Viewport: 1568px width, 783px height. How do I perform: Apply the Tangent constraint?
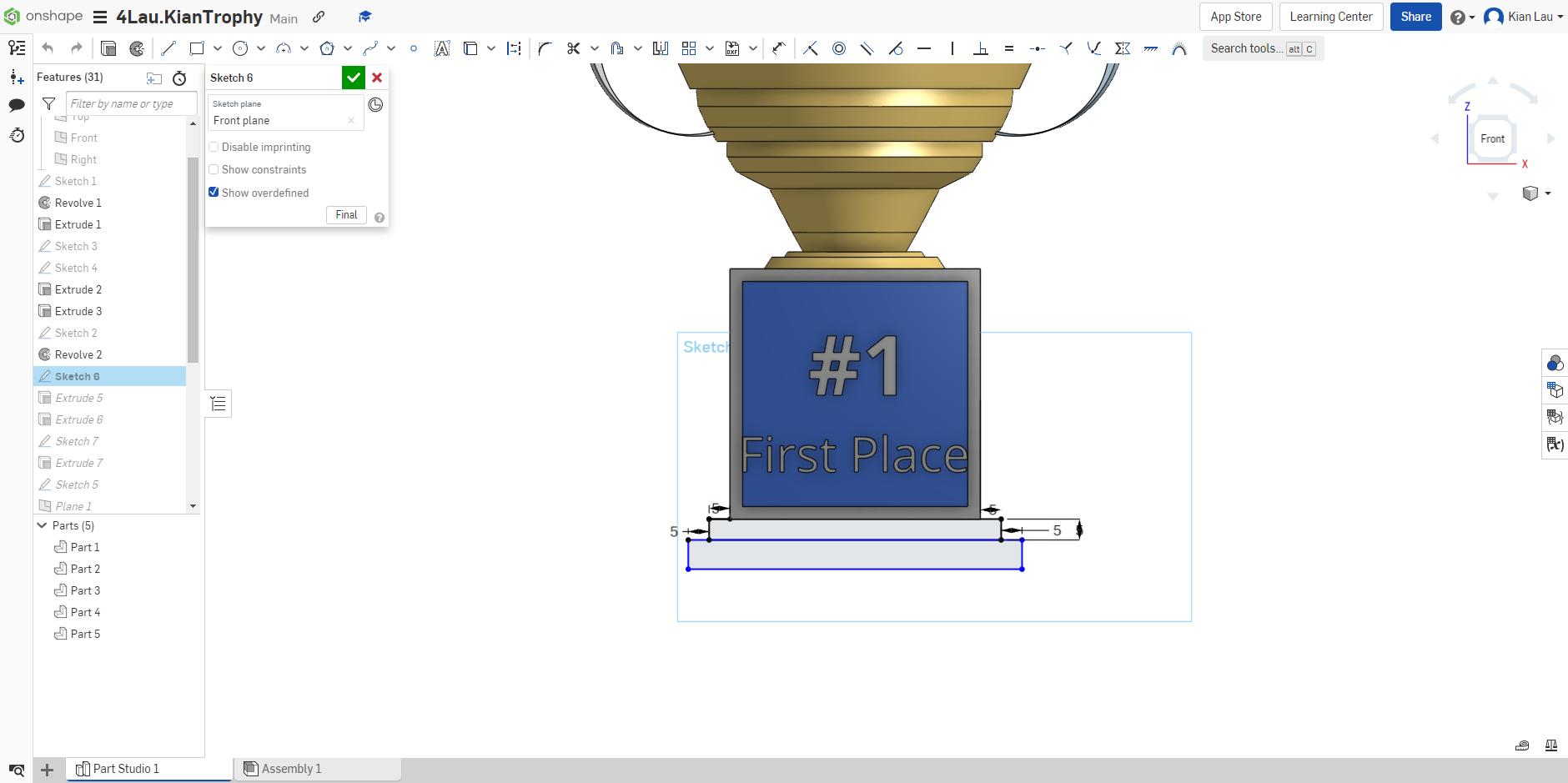896,48
